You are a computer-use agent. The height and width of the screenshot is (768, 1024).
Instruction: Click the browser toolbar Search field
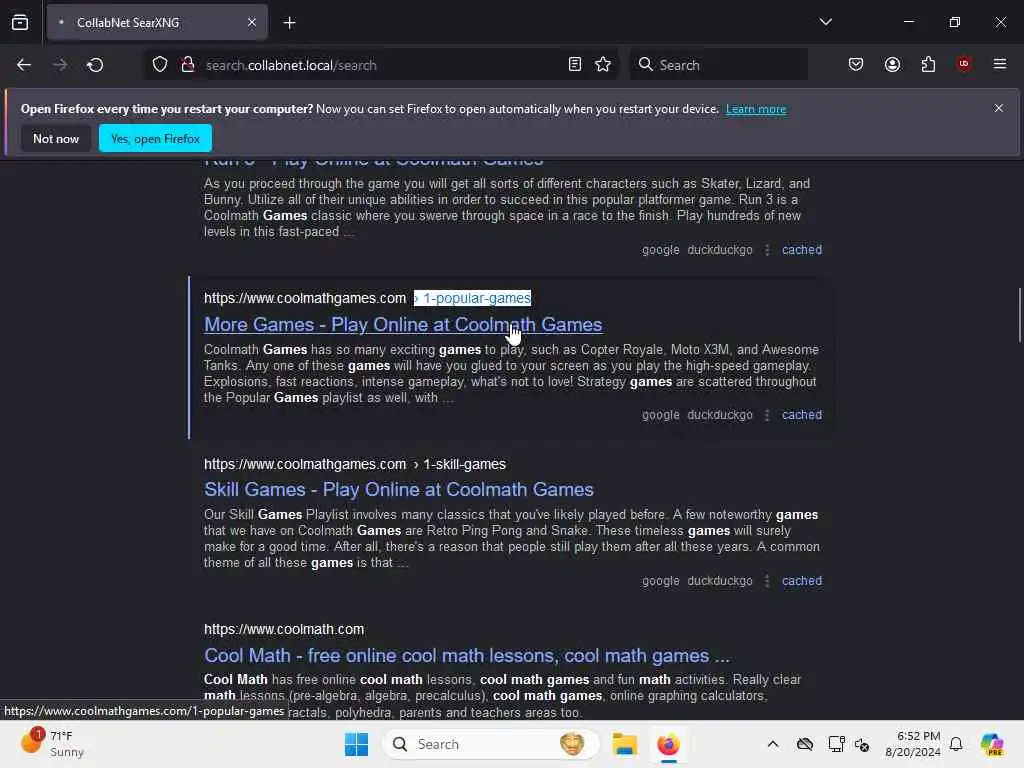pyautogui.click(x=718, y=65)
